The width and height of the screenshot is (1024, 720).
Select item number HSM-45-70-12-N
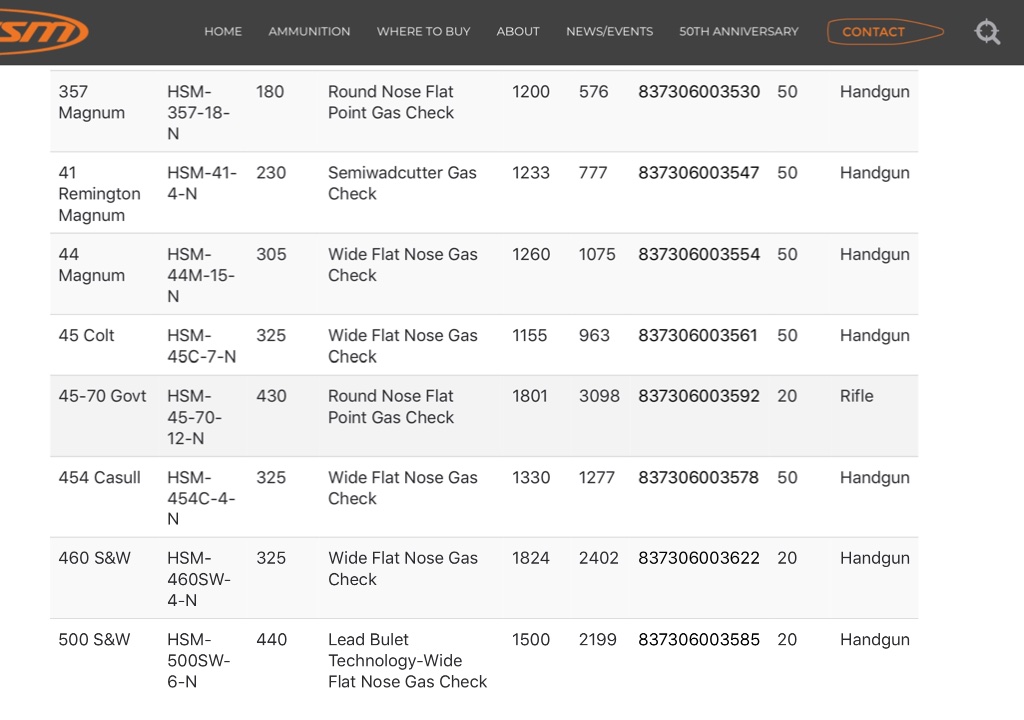pyautogui.click(x=194, y=417)
